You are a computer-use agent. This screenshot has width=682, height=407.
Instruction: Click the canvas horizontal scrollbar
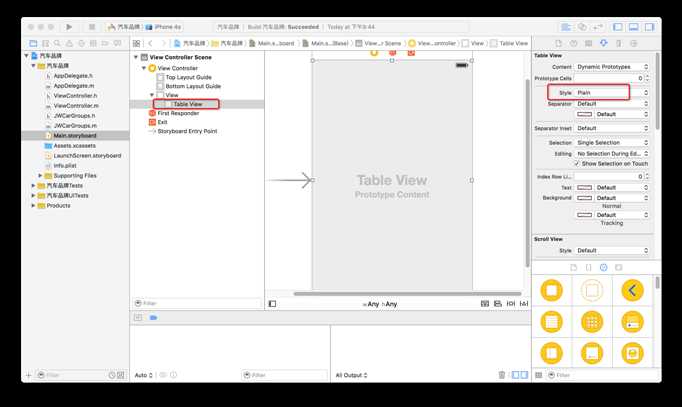408,294
